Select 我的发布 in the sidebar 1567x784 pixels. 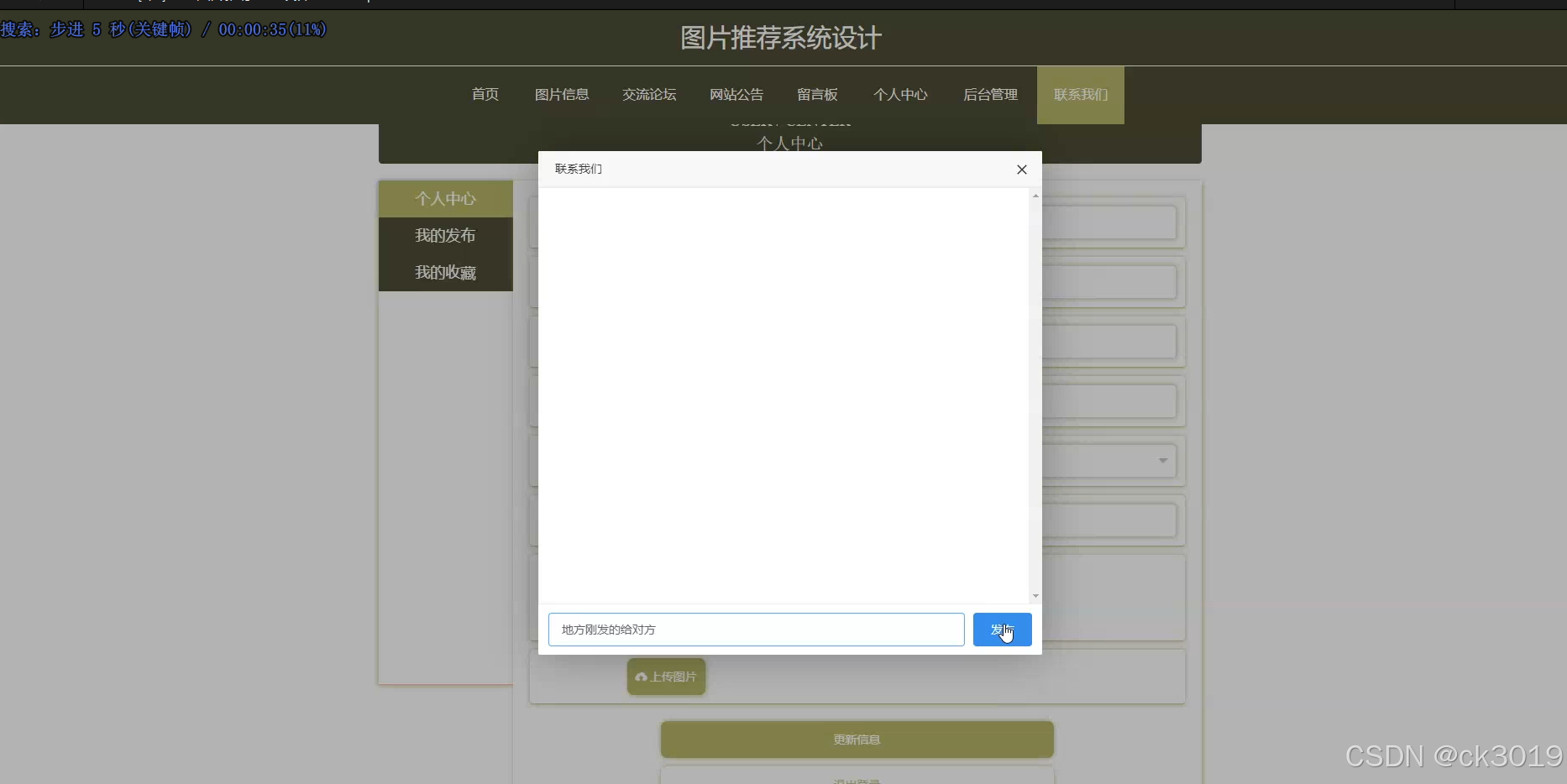click(x=445, y=235)
